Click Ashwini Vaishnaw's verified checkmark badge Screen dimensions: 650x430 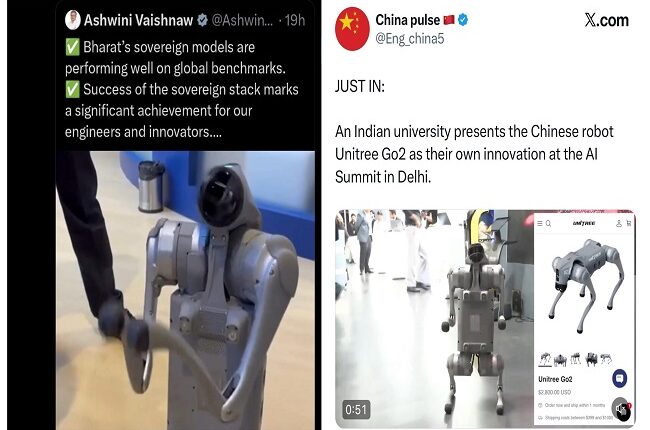(202, 19)
